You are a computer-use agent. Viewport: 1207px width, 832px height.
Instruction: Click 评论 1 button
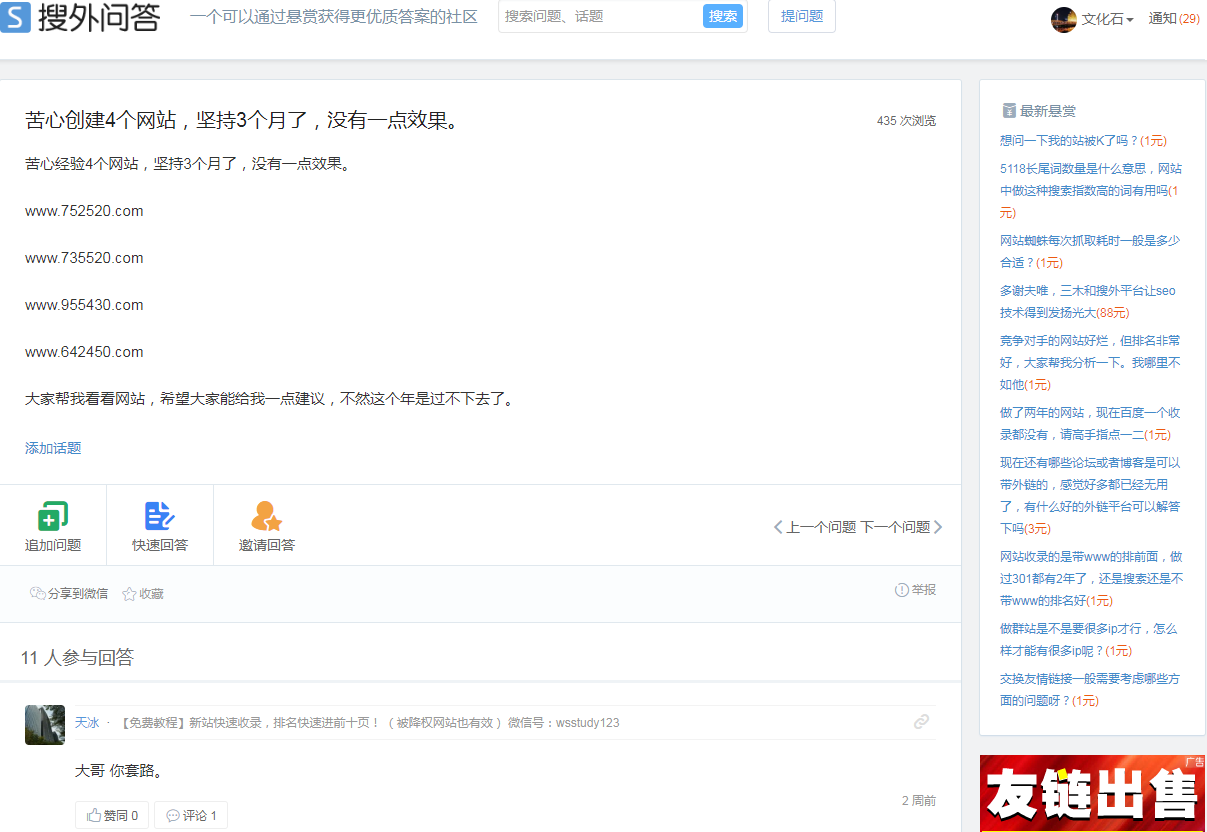[191, 815]
